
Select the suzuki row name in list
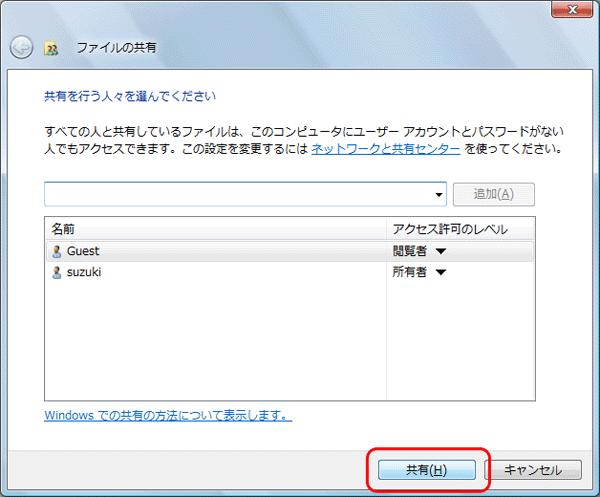tap(85, 272)
